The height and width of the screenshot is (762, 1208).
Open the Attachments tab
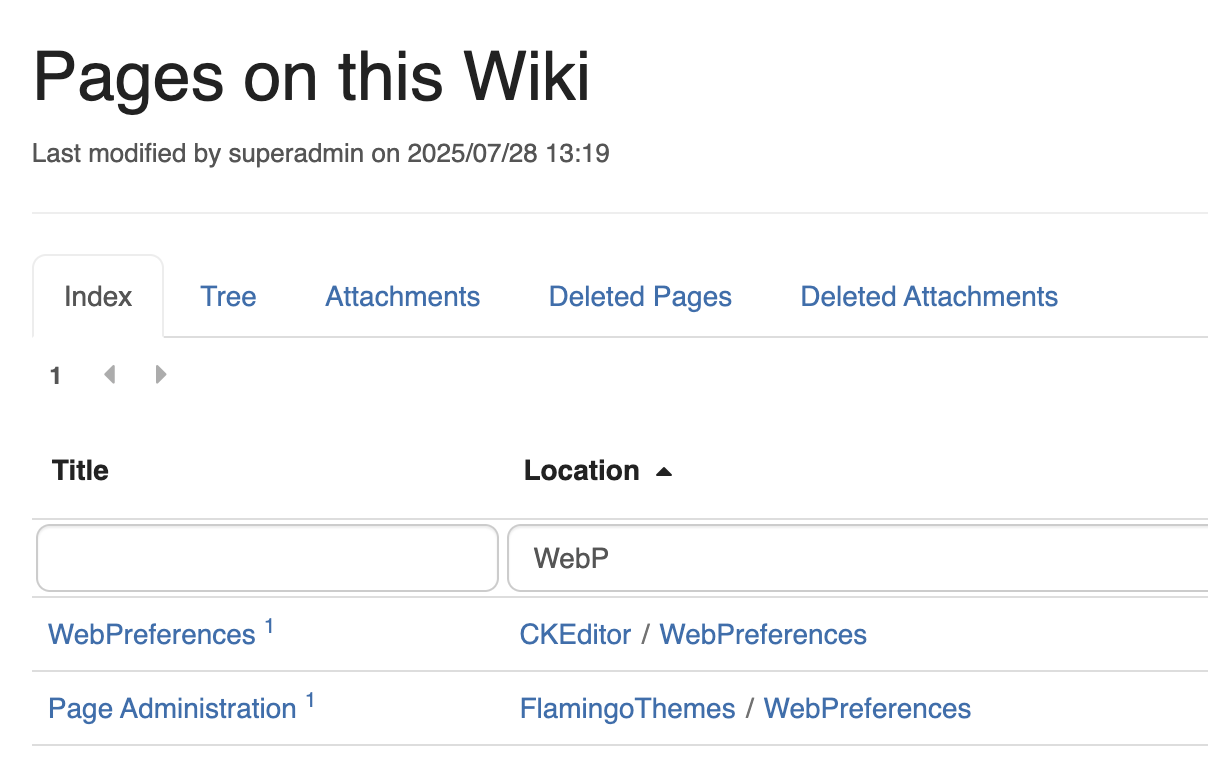(402, 297)
